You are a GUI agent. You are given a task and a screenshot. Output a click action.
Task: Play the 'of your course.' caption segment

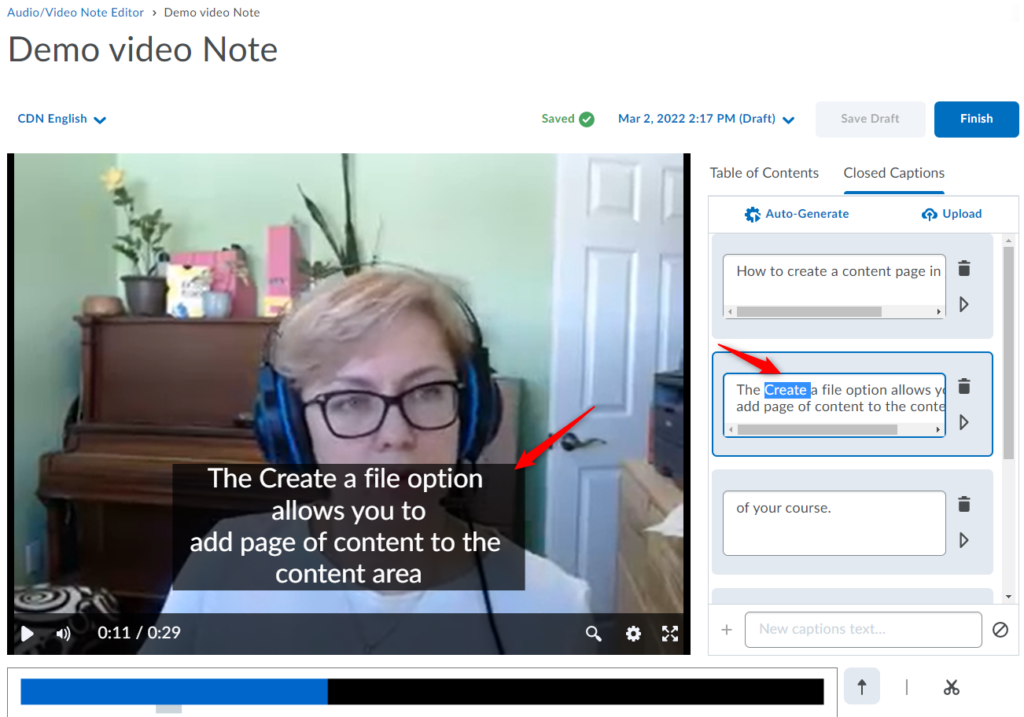coord(964,540)
